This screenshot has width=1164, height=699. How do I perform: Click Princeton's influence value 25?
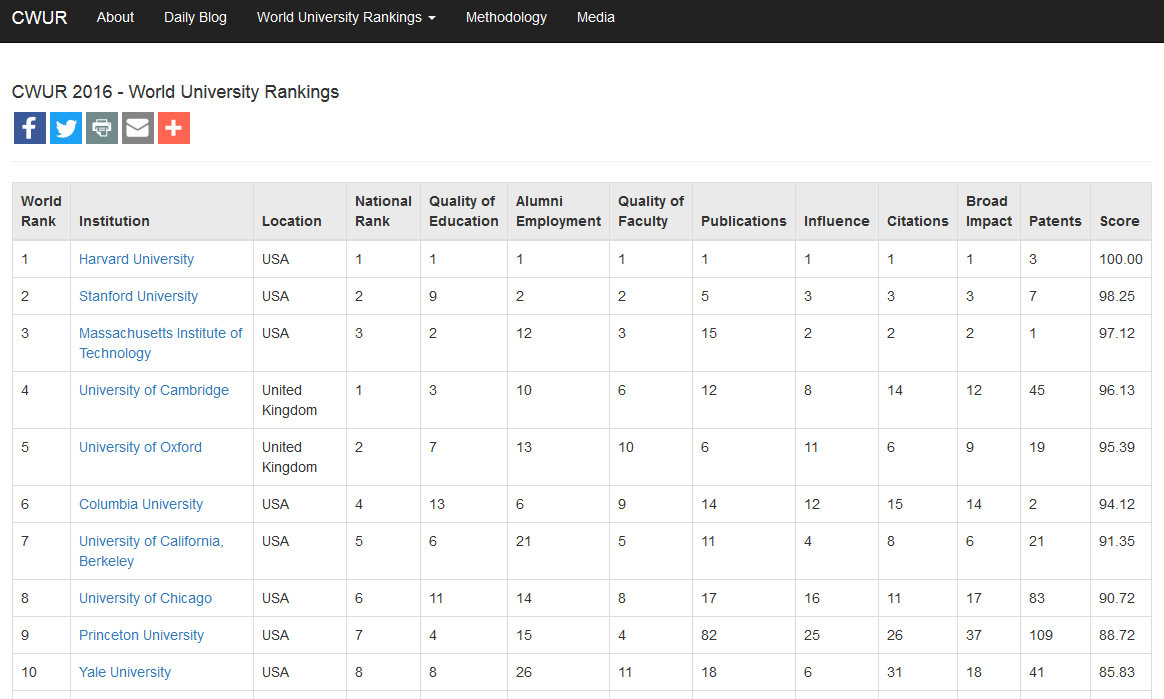coord(812,635)
